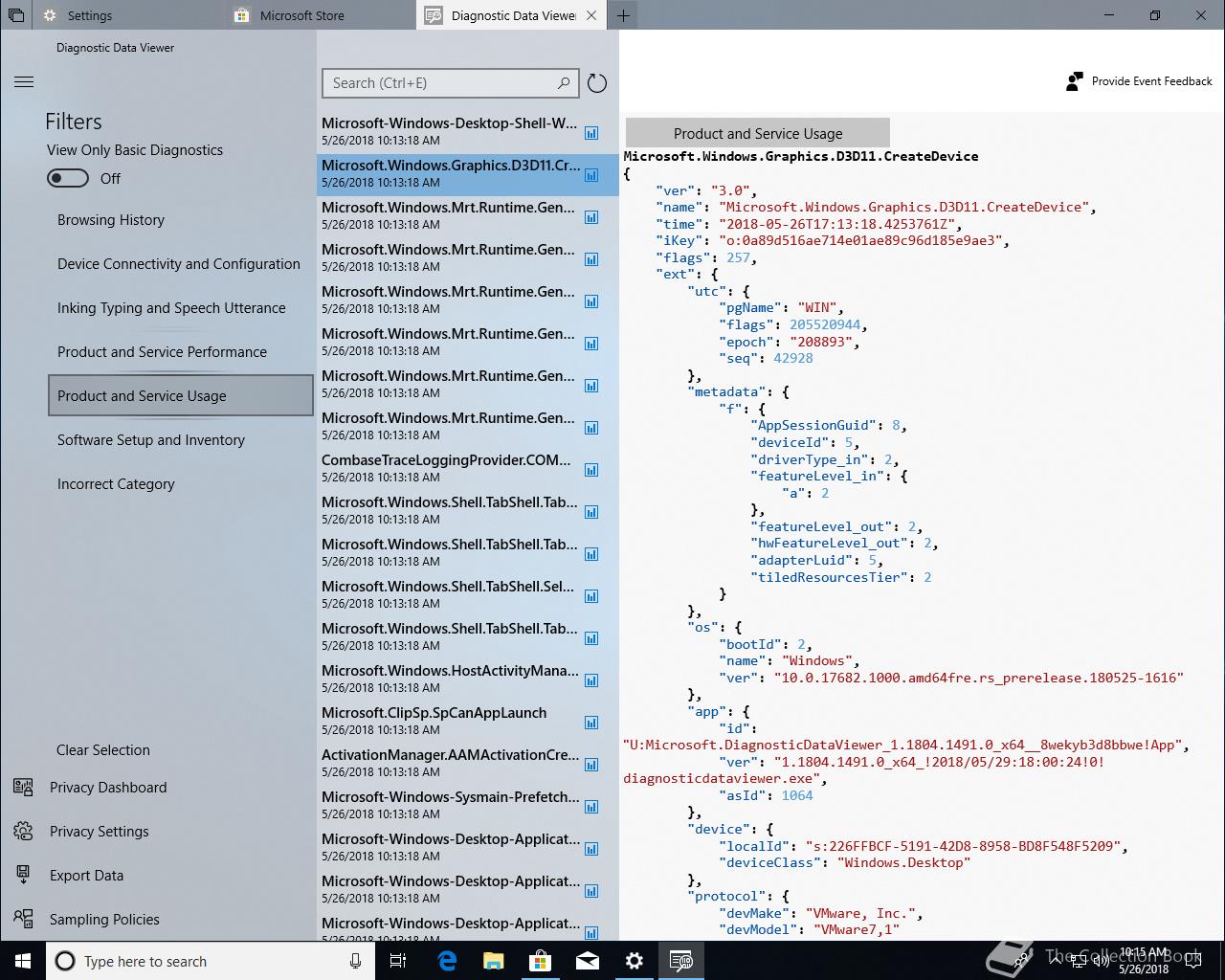Click chart icon beside CombaseTraceLoggingProvider event
This screenshot has height=980, width=1225.
[591, 470]
